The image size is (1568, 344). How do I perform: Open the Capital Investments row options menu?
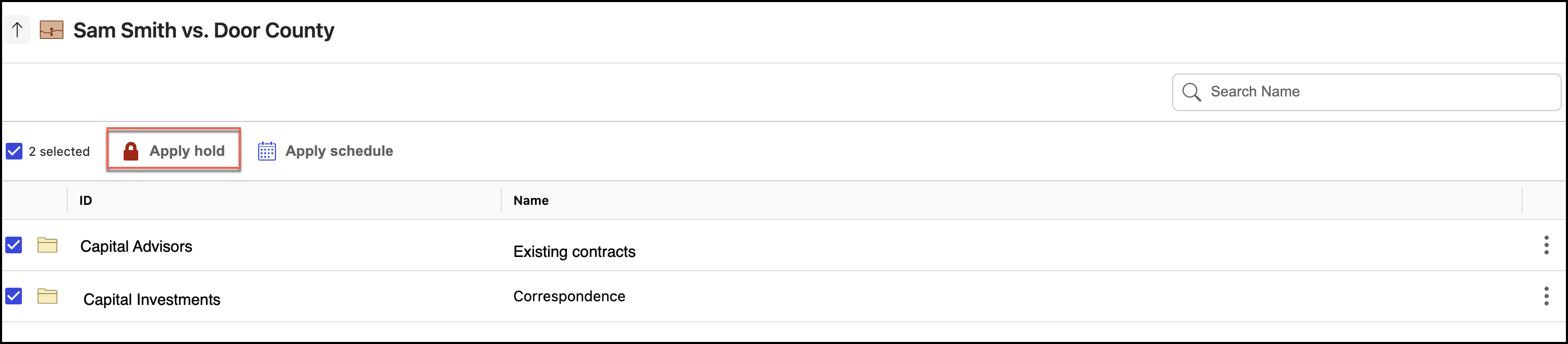(x=1546, y=296)
